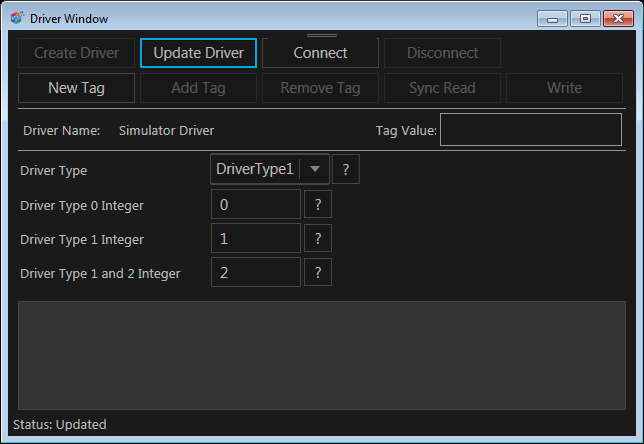The height and width of the screenshot is (444, 644).
Task: Open help for Driver Type 1 Integer
Action: 318,238
